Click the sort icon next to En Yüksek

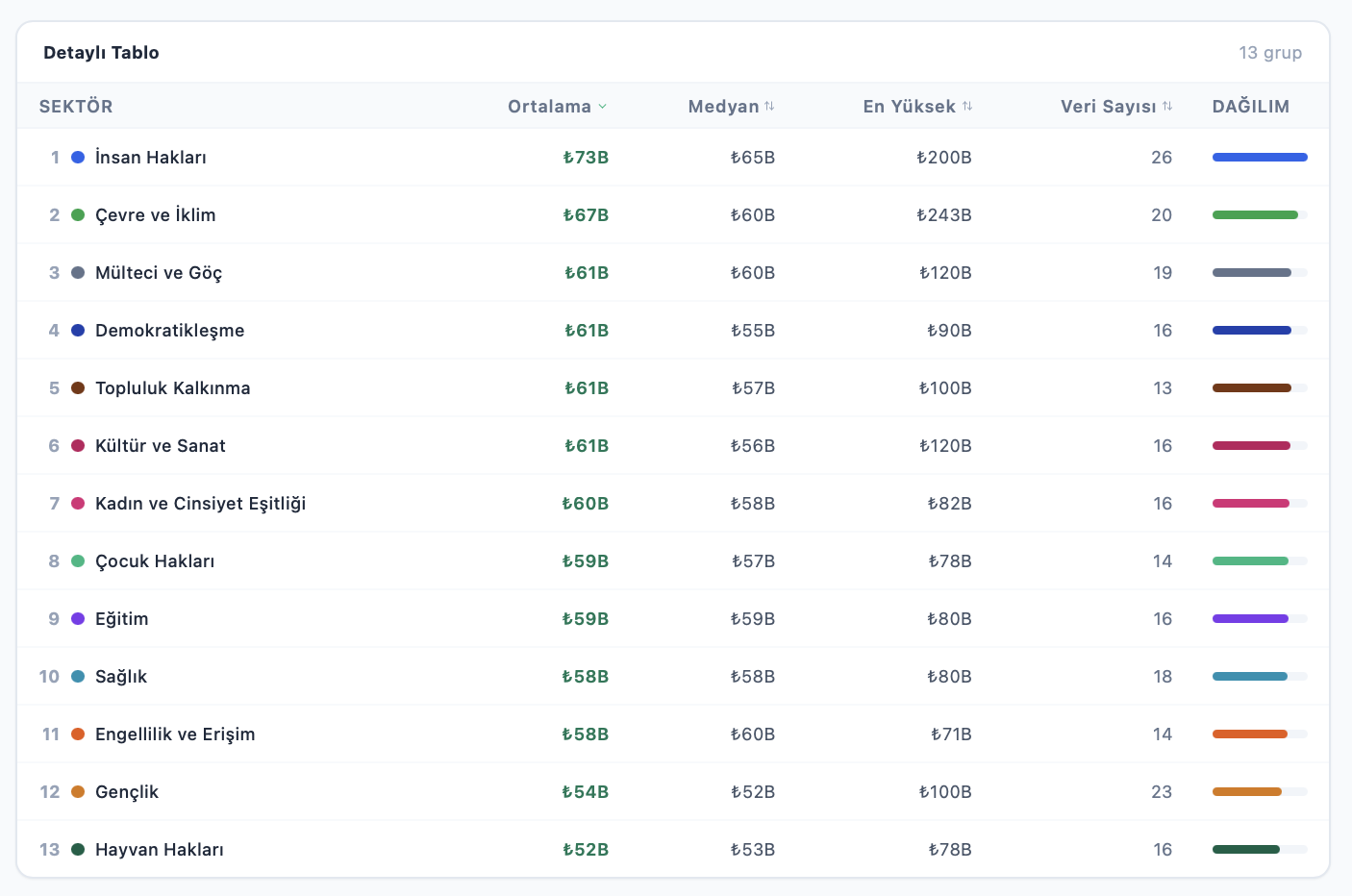[967, 107]
